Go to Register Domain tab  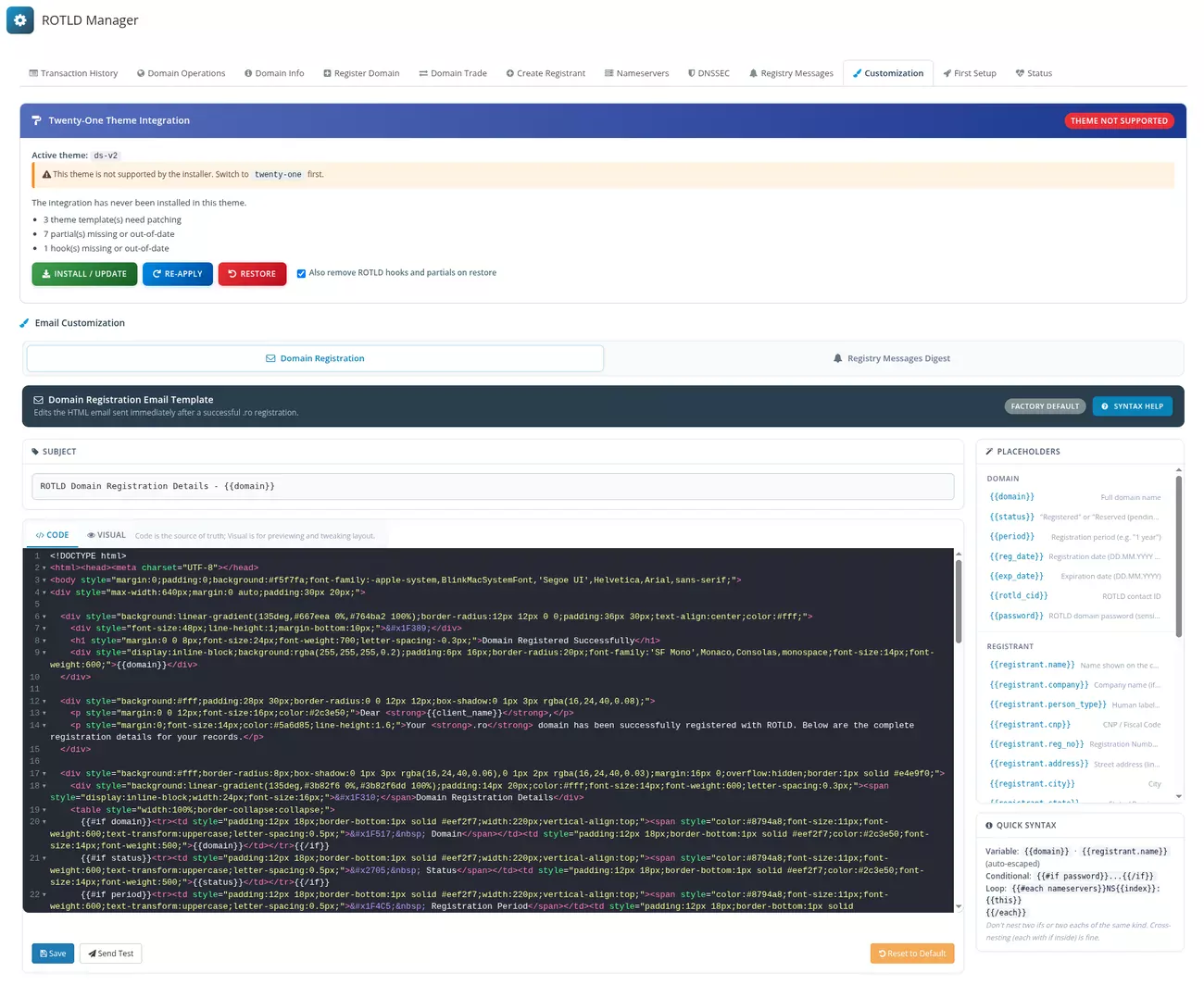(361, 73)
